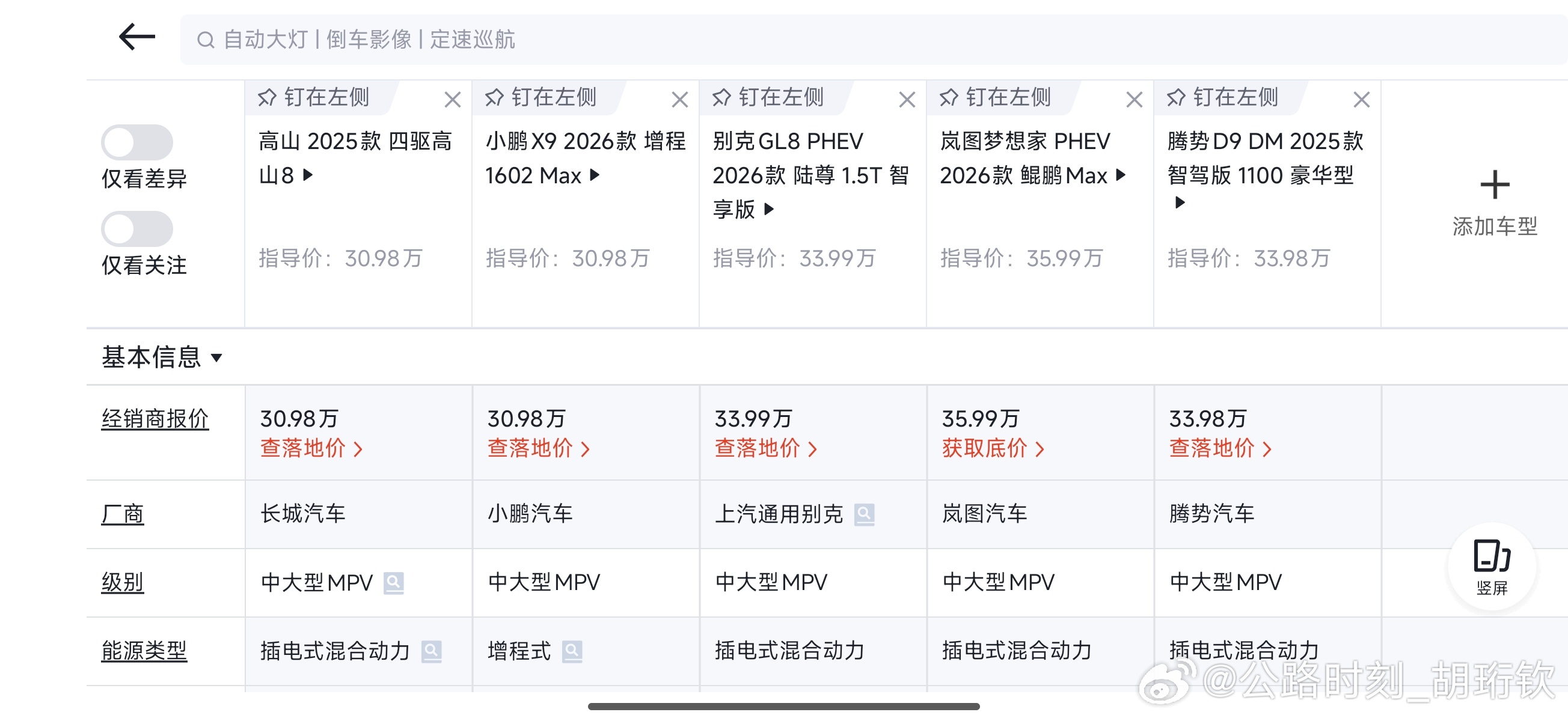Image resolution: width=1568 pixels, height=721 pixels.
Task: Pin the 高山 2025款 column to the left
Action: [314, 97]
